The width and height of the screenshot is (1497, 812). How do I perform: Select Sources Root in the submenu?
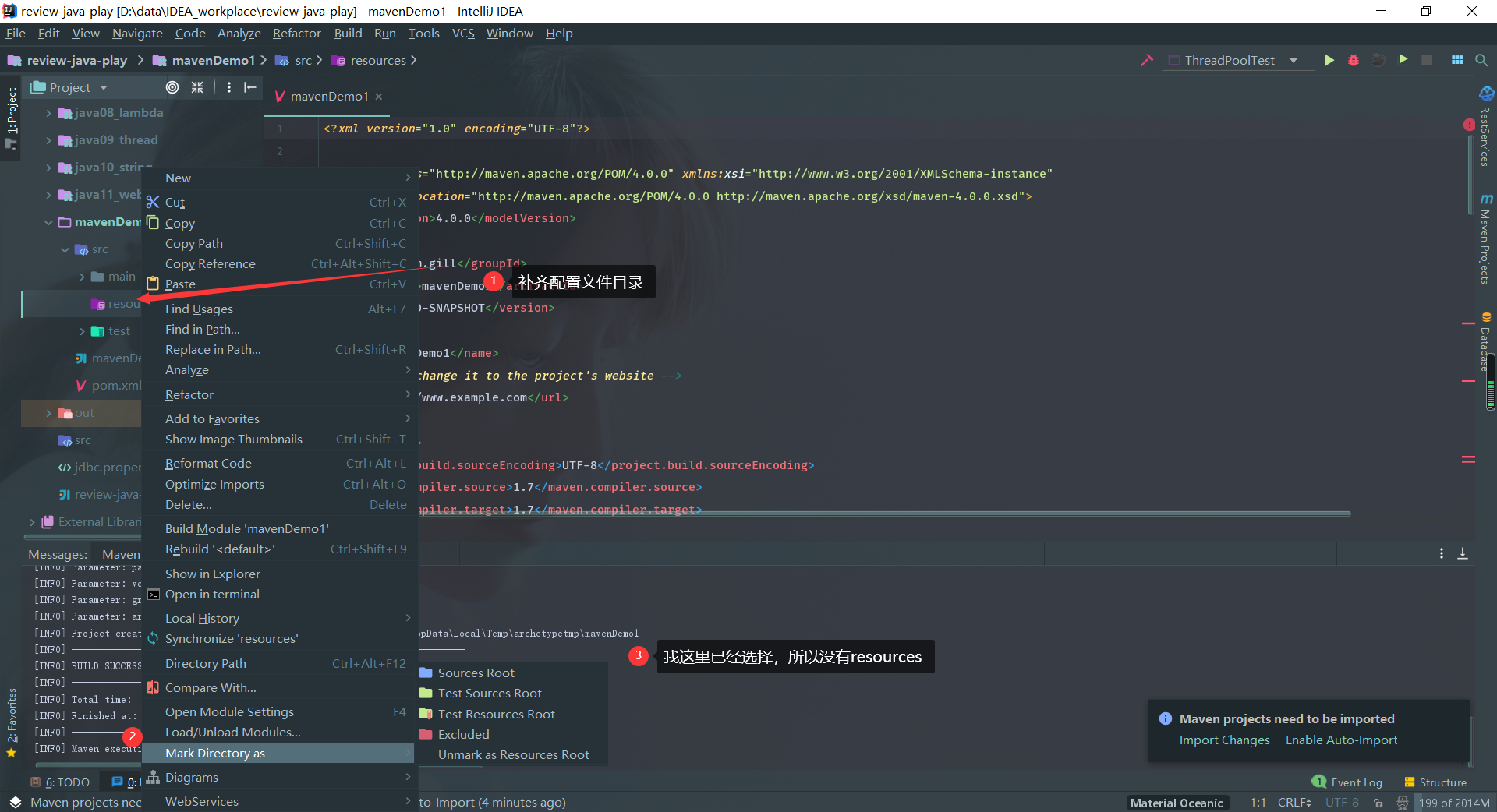coord(511,673)
